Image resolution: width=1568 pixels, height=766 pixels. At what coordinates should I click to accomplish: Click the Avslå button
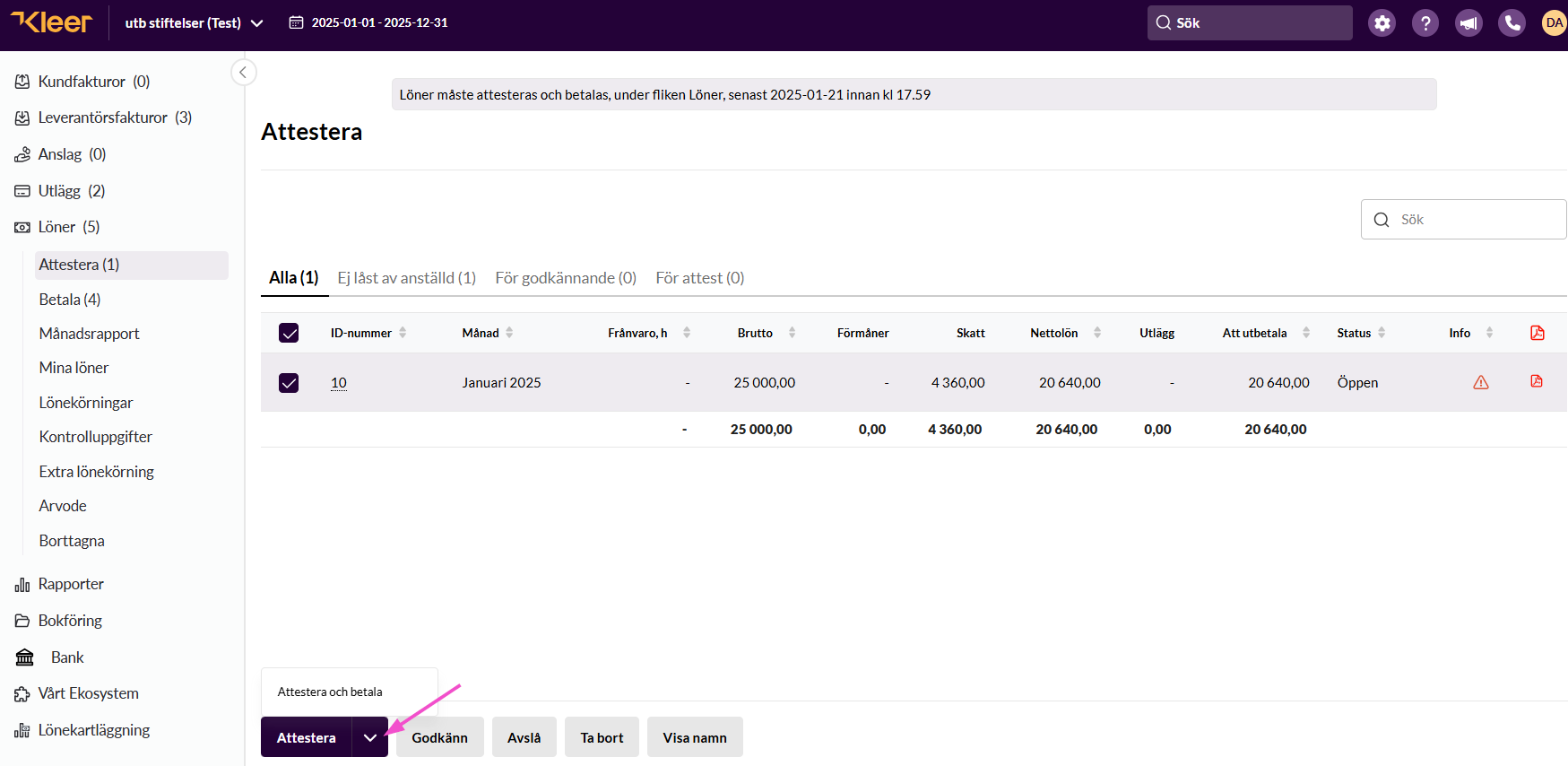click(524, 737)
